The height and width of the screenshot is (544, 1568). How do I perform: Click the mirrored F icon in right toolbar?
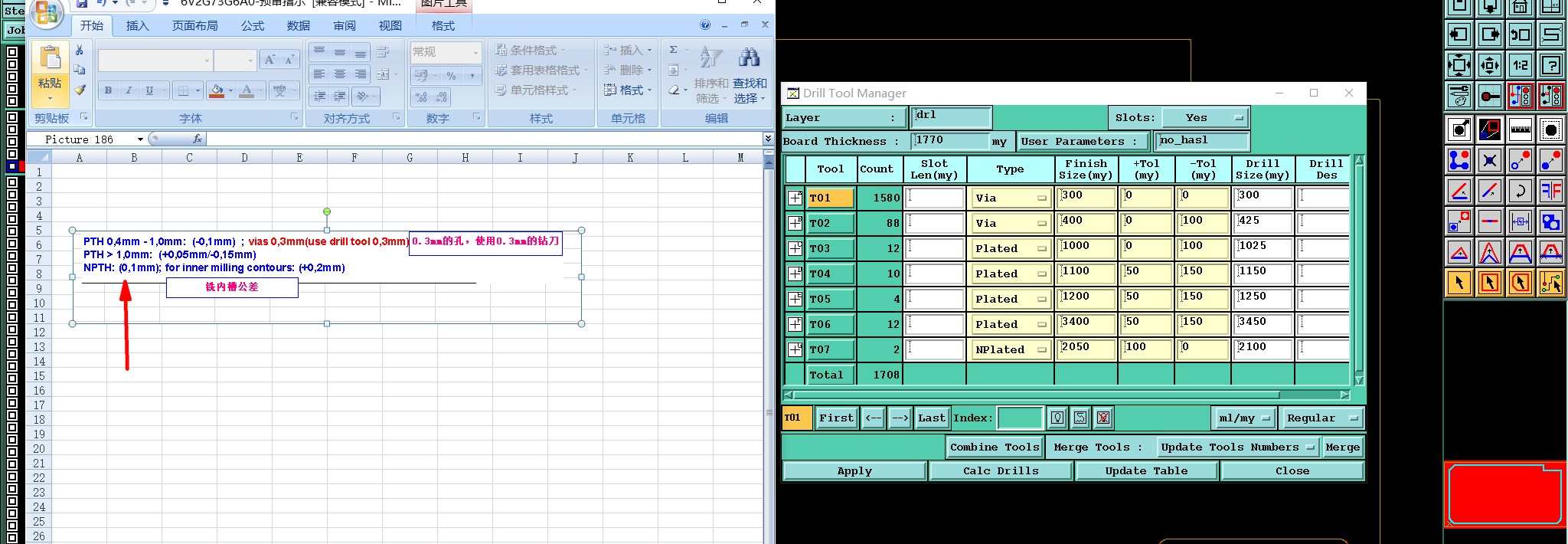pyautogui.click(x=1550, y=191)
